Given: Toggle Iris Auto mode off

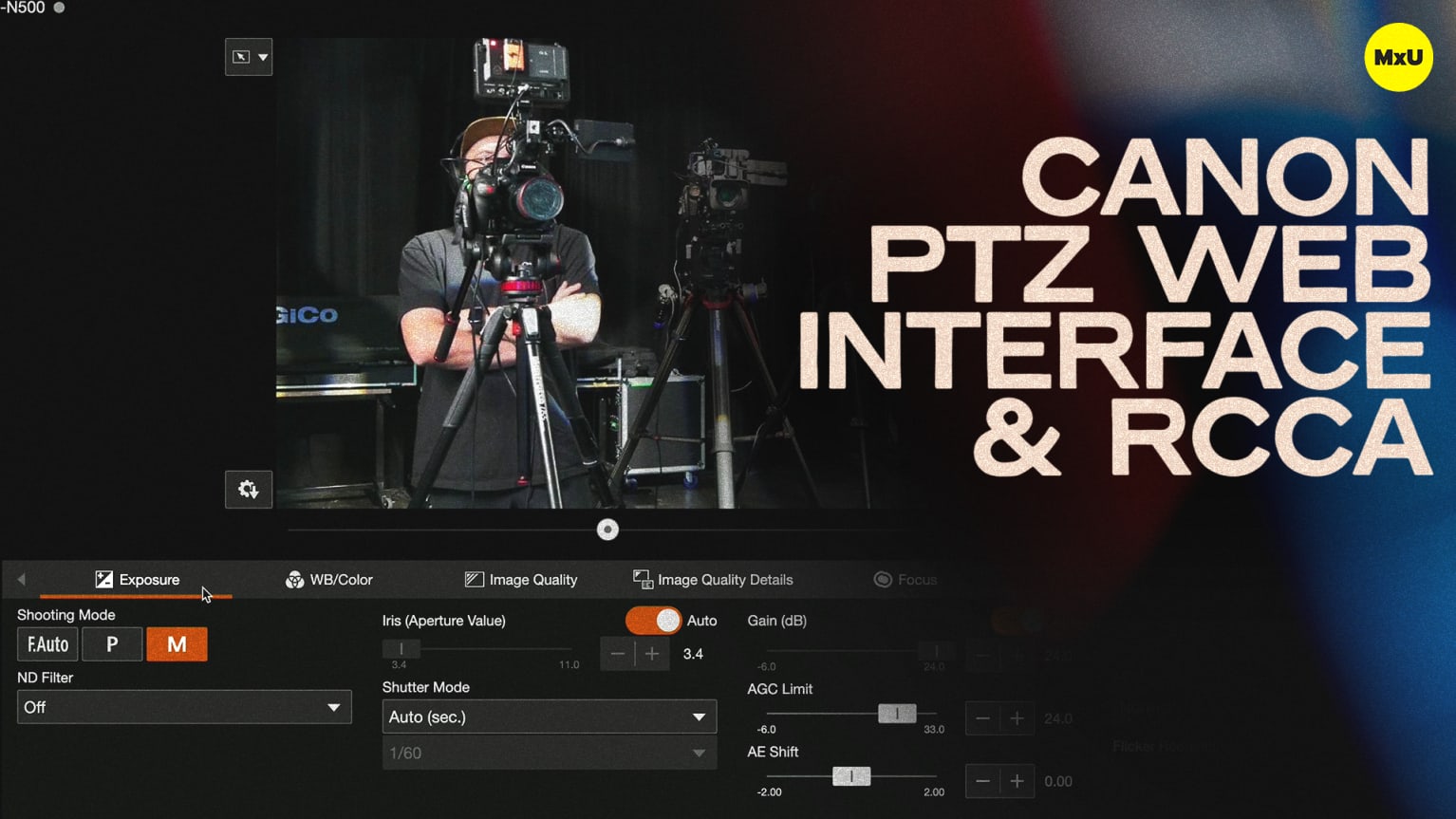Looking at the screenshot, I should (654, 620).
